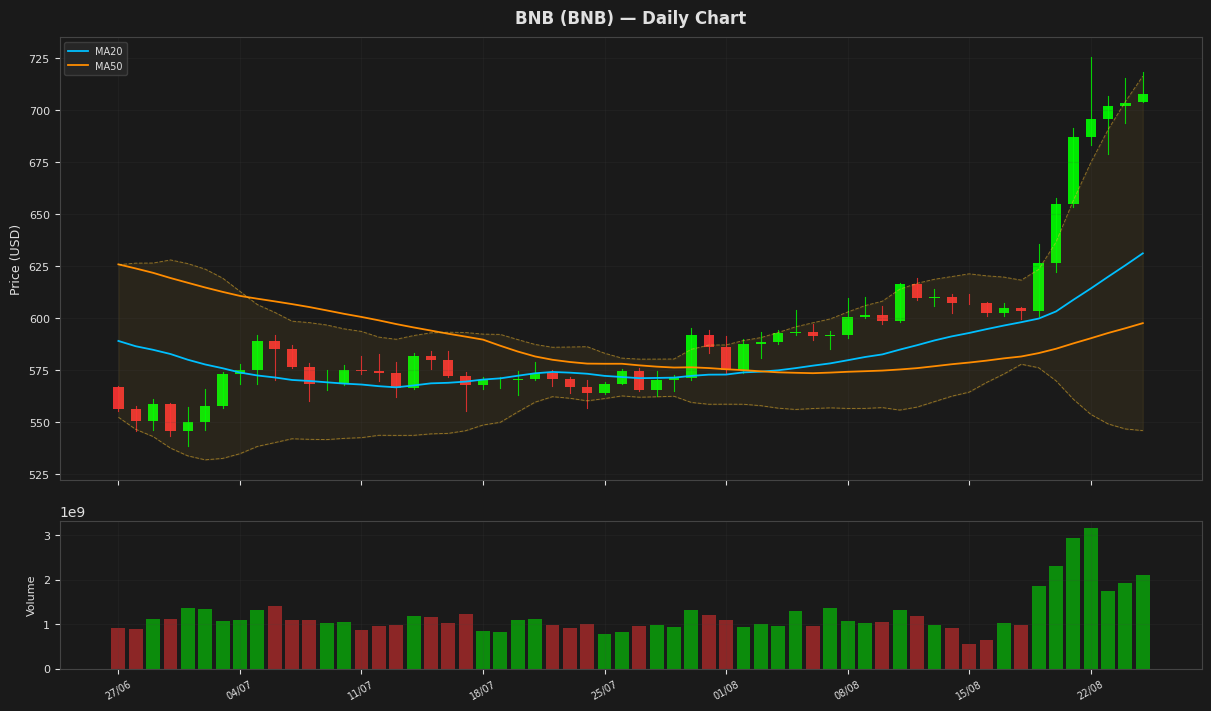Click the shortest red volume bar
The image size is (1211, 711).
coord(969,657)
